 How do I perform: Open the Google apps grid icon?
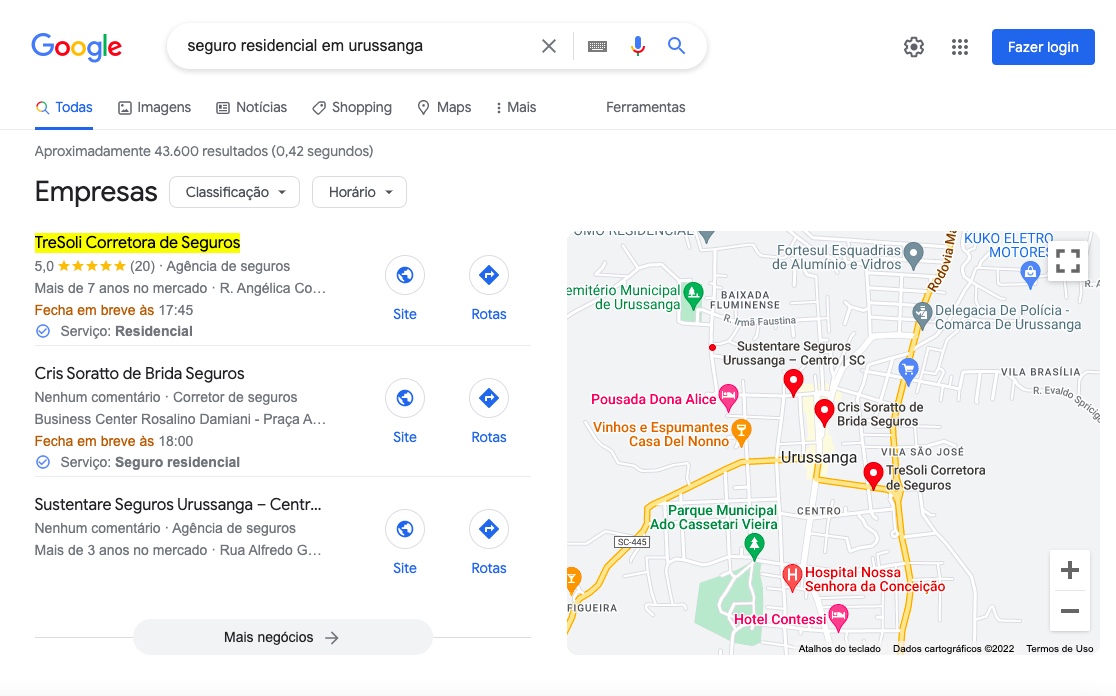(960, 47)
